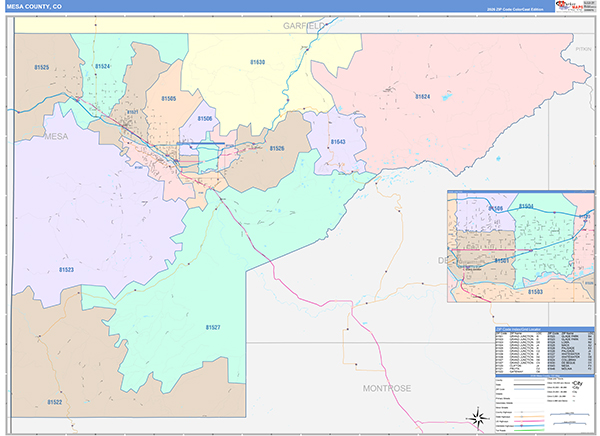
Task: Select ZIP code label 81525
Action: (x=41, y=67)
